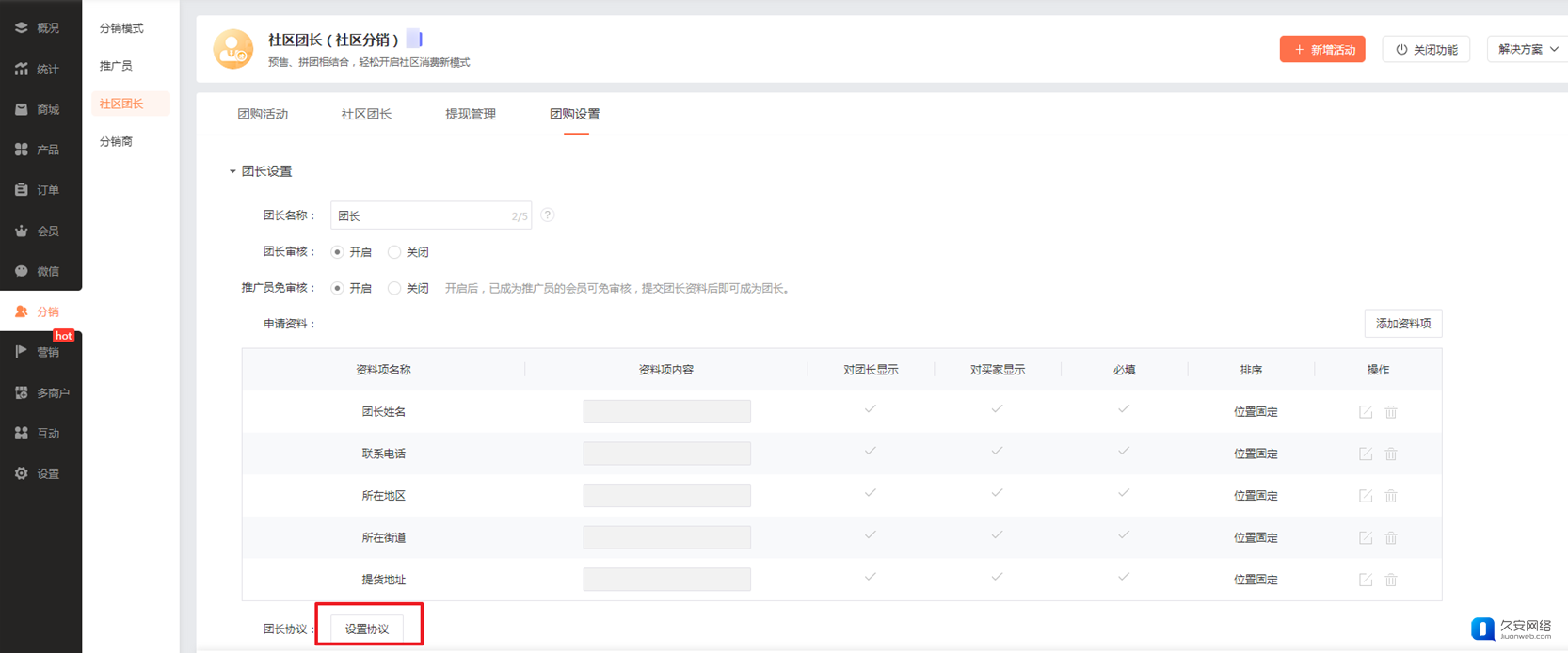Click the 排序 column header
This screenshot has width=1568, height=653.
point(1251,370)
